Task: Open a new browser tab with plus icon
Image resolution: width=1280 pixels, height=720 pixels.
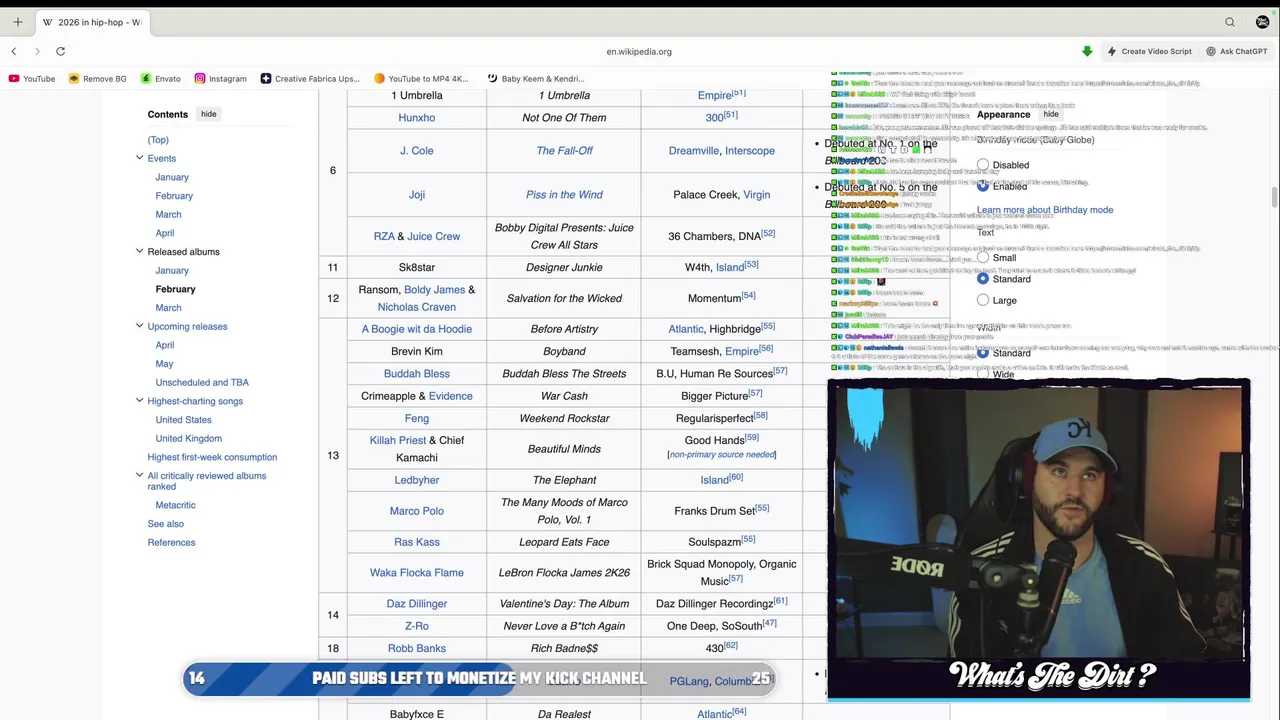Action: click(x=17, y=22)
